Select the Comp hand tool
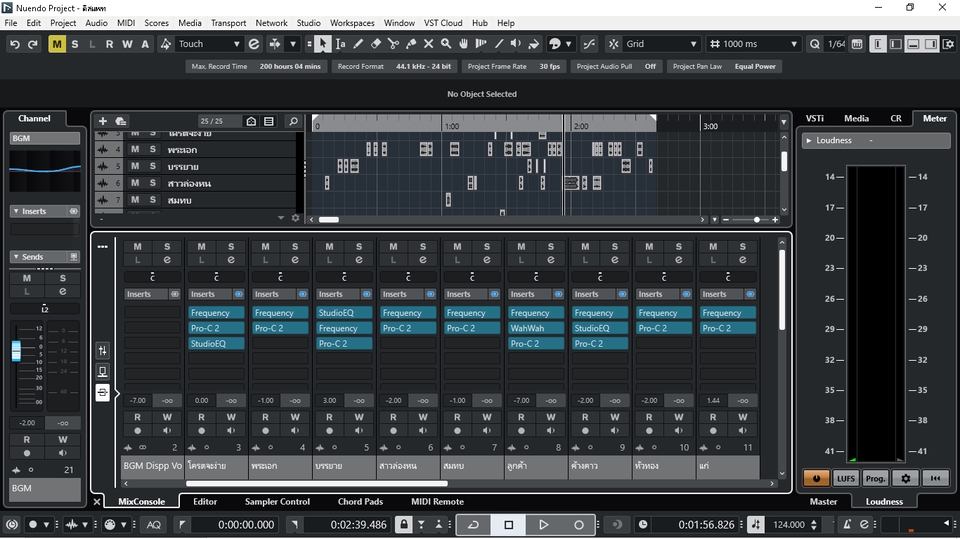 click(x=463, y=44)
